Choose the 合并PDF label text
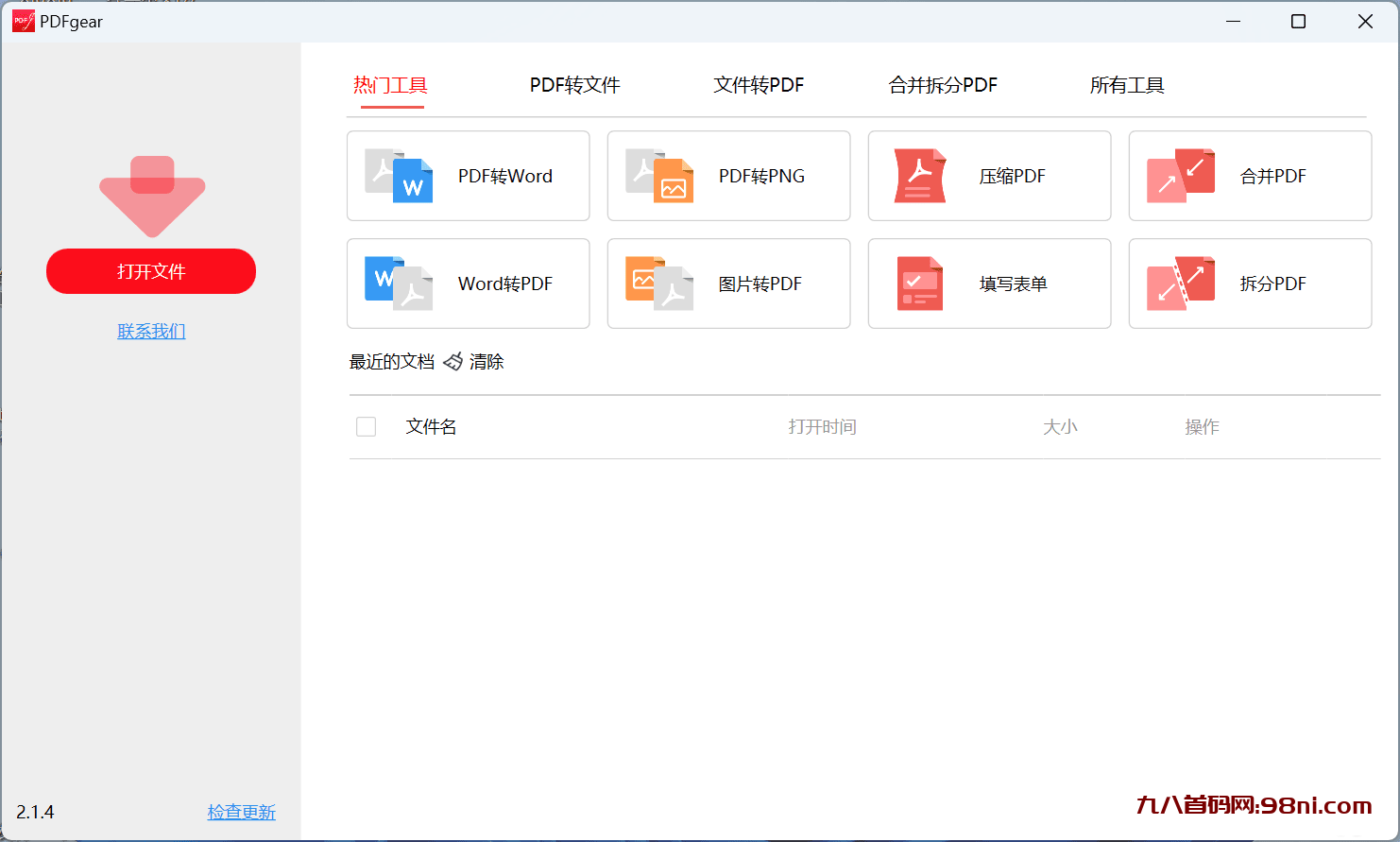Image resolution: width=1400 pixels, height=842 pixels. click(x=1272, y=176)
